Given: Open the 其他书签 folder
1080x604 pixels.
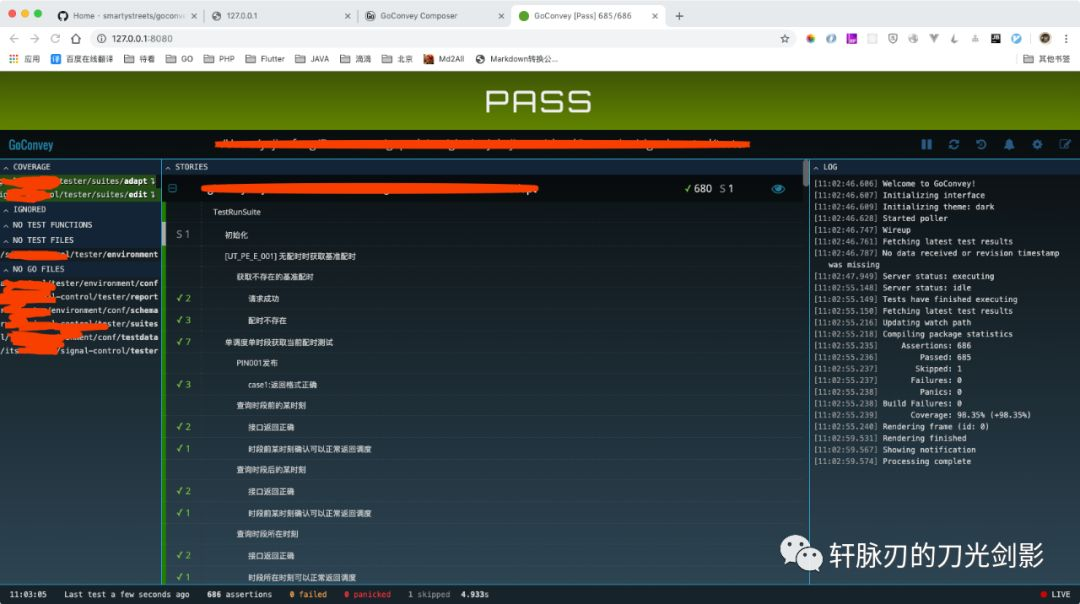Looking at the screenshot, I should [1047, 59].
